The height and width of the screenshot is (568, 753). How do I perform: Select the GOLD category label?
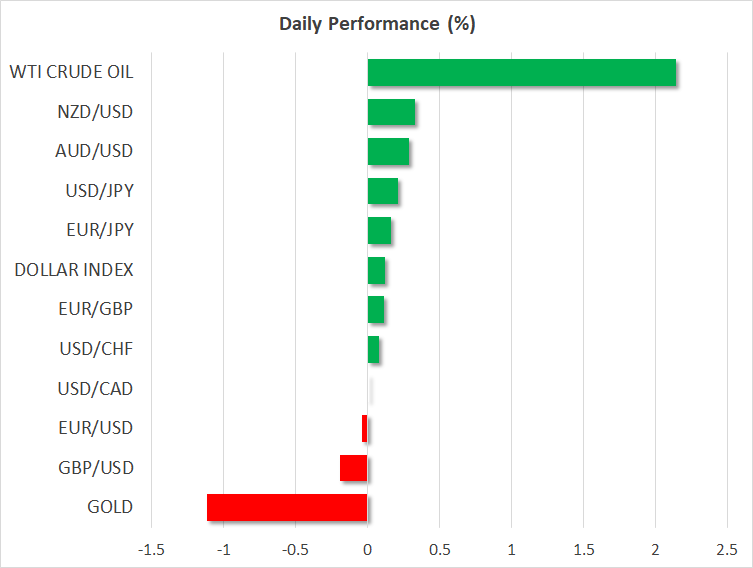(x=110, y=507)
